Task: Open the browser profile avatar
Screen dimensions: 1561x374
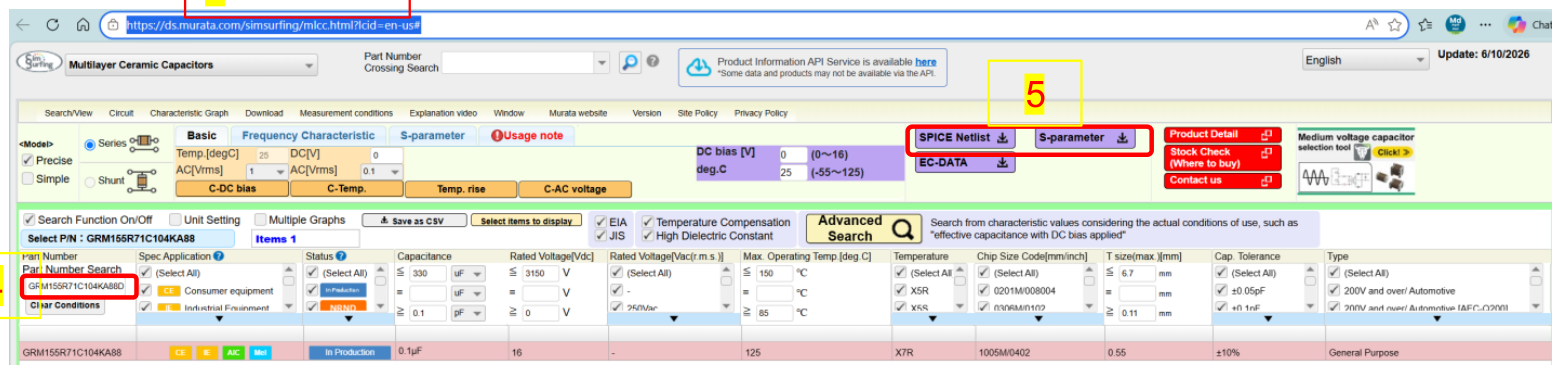Action: pyautogui.click(x=1455, y=24)
